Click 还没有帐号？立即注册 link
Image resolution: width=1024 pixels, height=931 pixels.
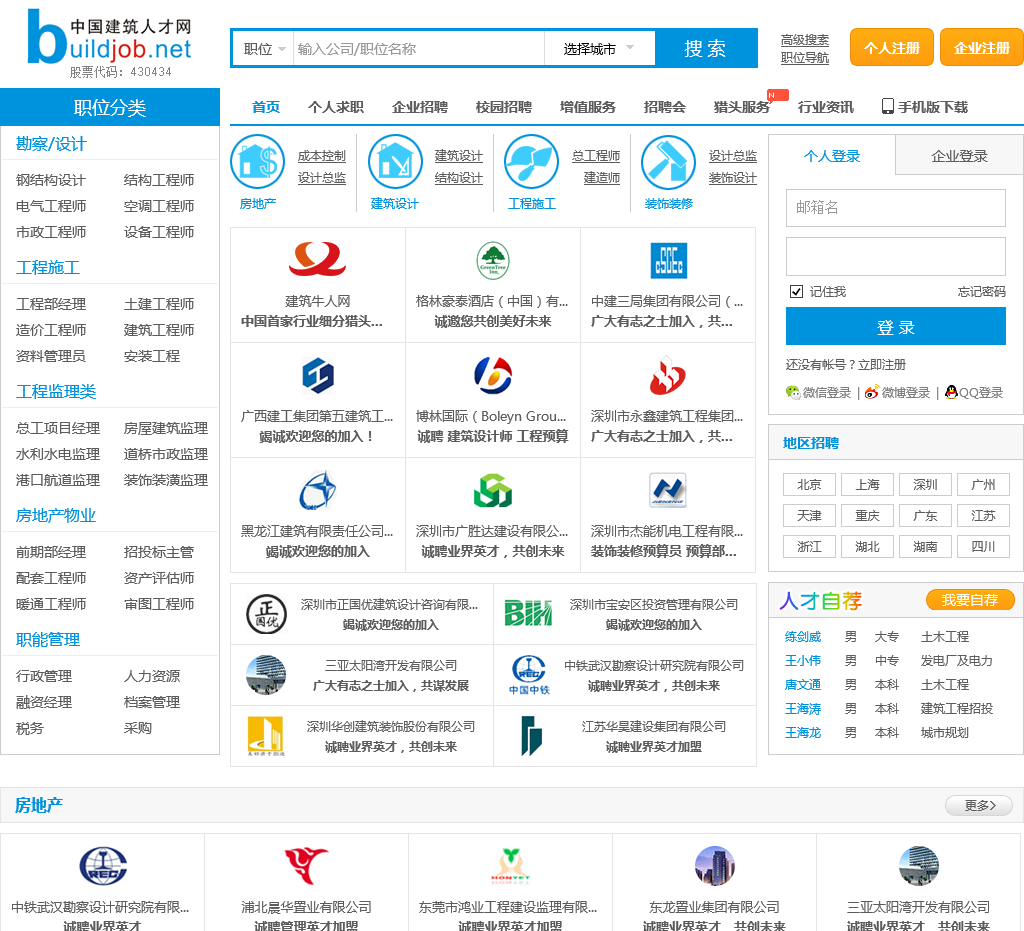click(x=846, y=364)
